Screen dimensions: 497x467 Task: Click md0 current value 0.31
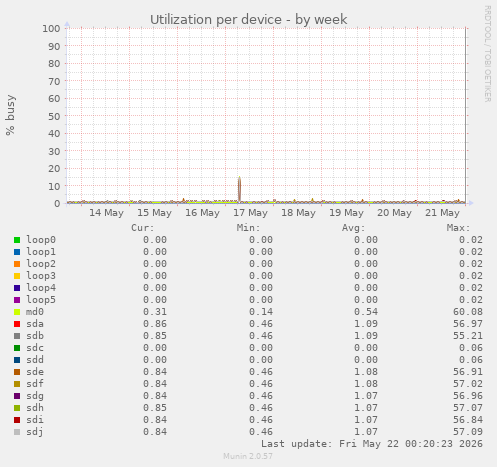pyautogui.click(x=155, y=312)
